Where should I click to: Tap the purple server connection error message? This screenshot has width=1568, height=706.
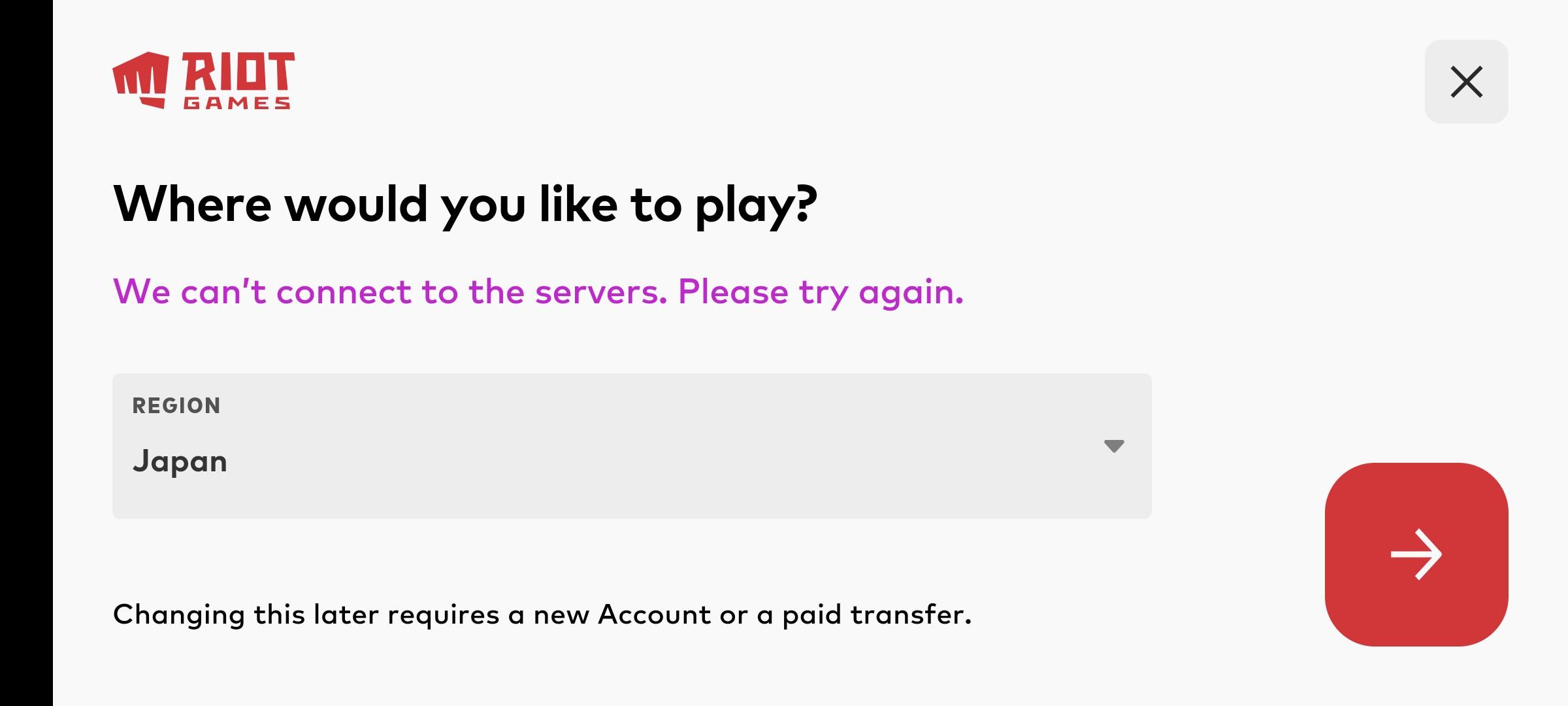pos(538,292)
